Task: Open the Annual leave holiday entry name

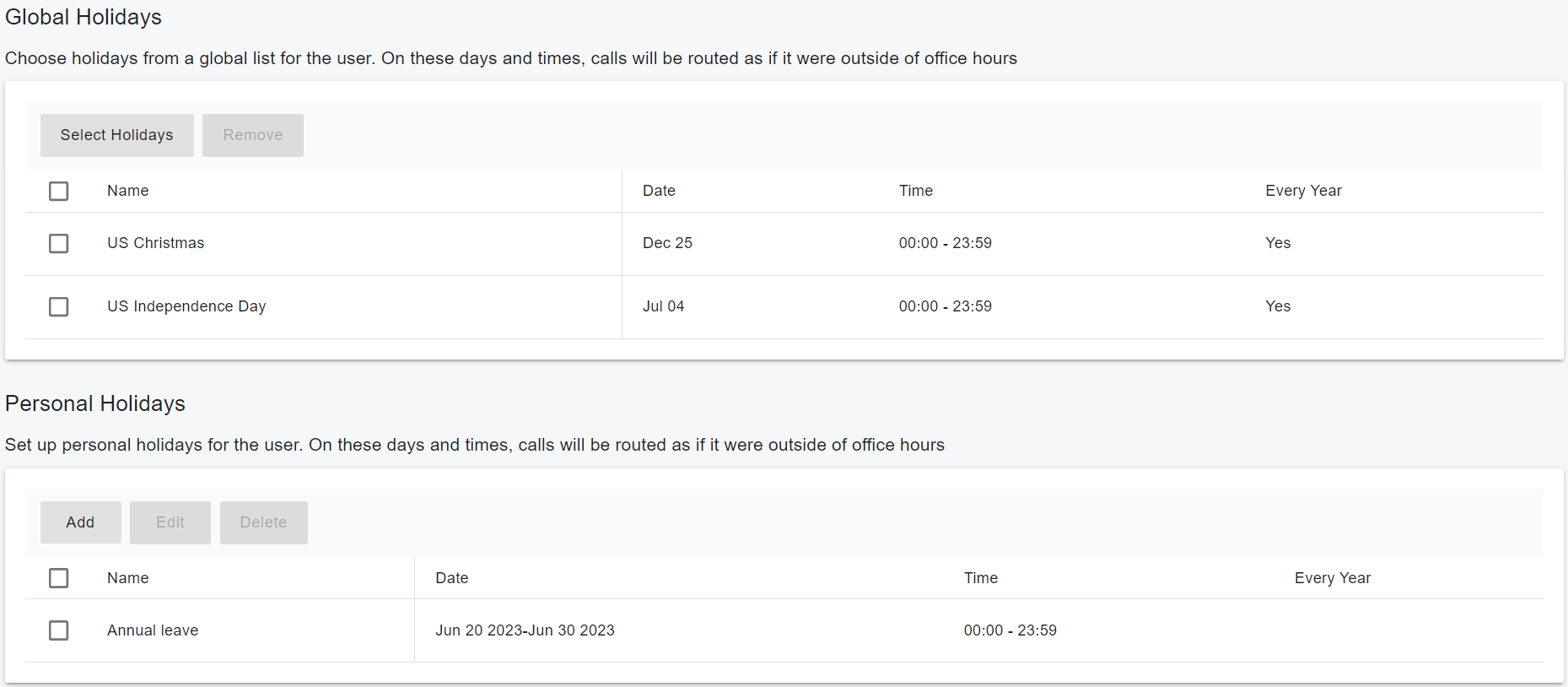Action: tap(153, 630)
